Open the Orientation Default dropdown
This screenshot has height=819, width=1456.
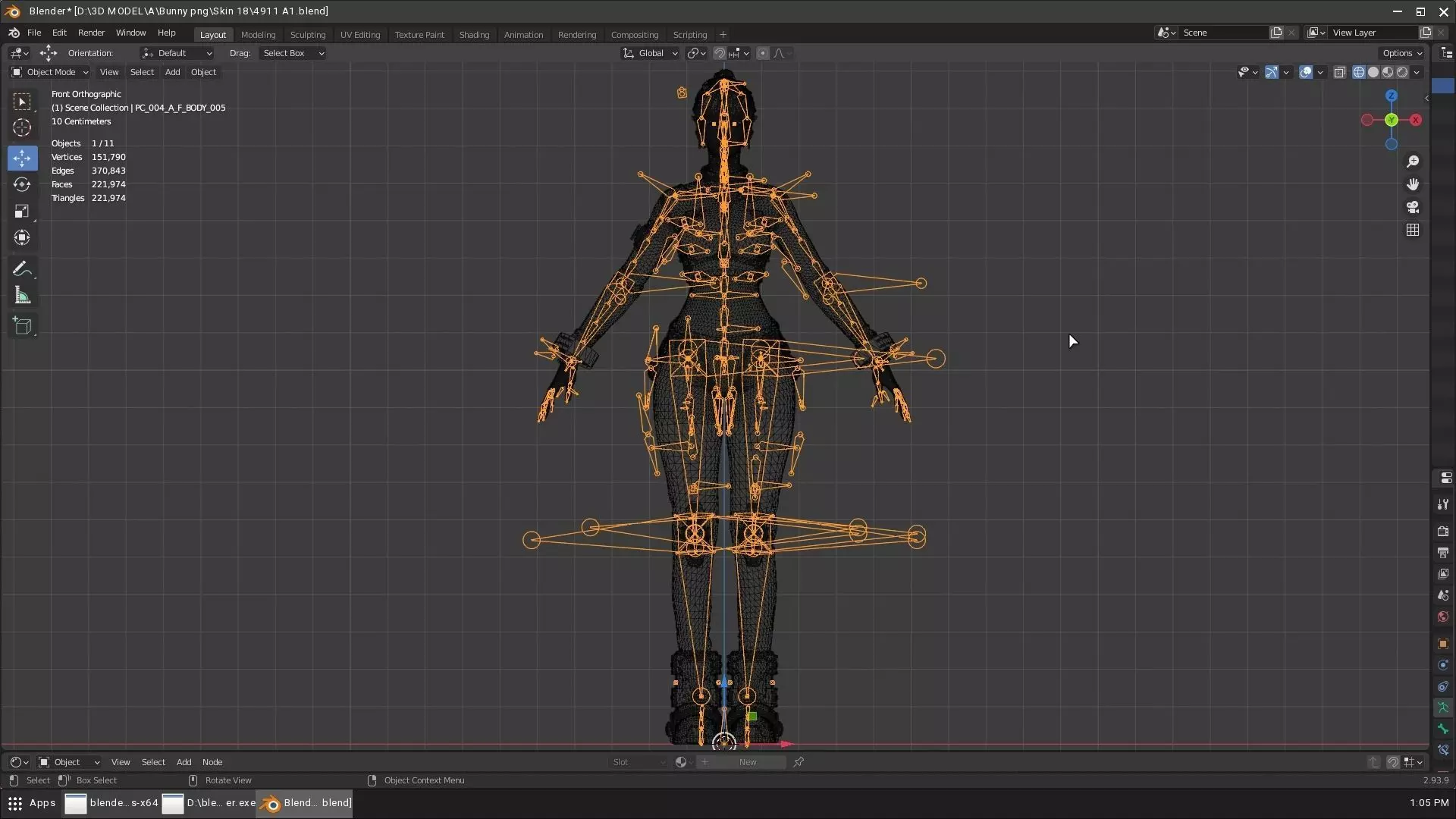click(177, 53)
